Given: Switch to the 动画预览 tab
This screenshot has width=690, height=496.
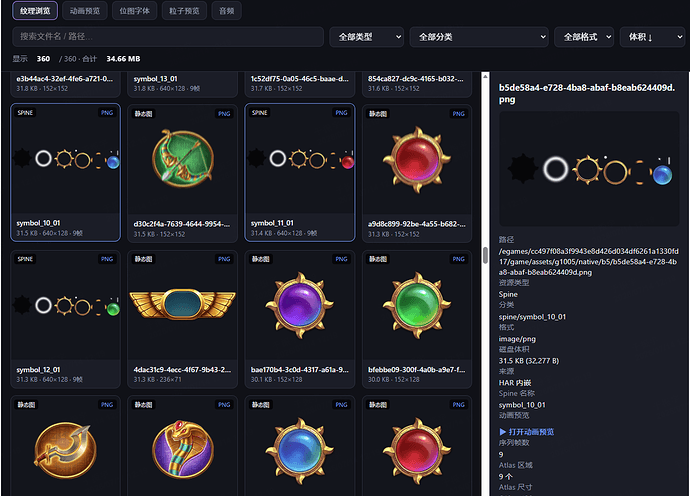Looking at the screenshot, I should click(x=85, y=11).
